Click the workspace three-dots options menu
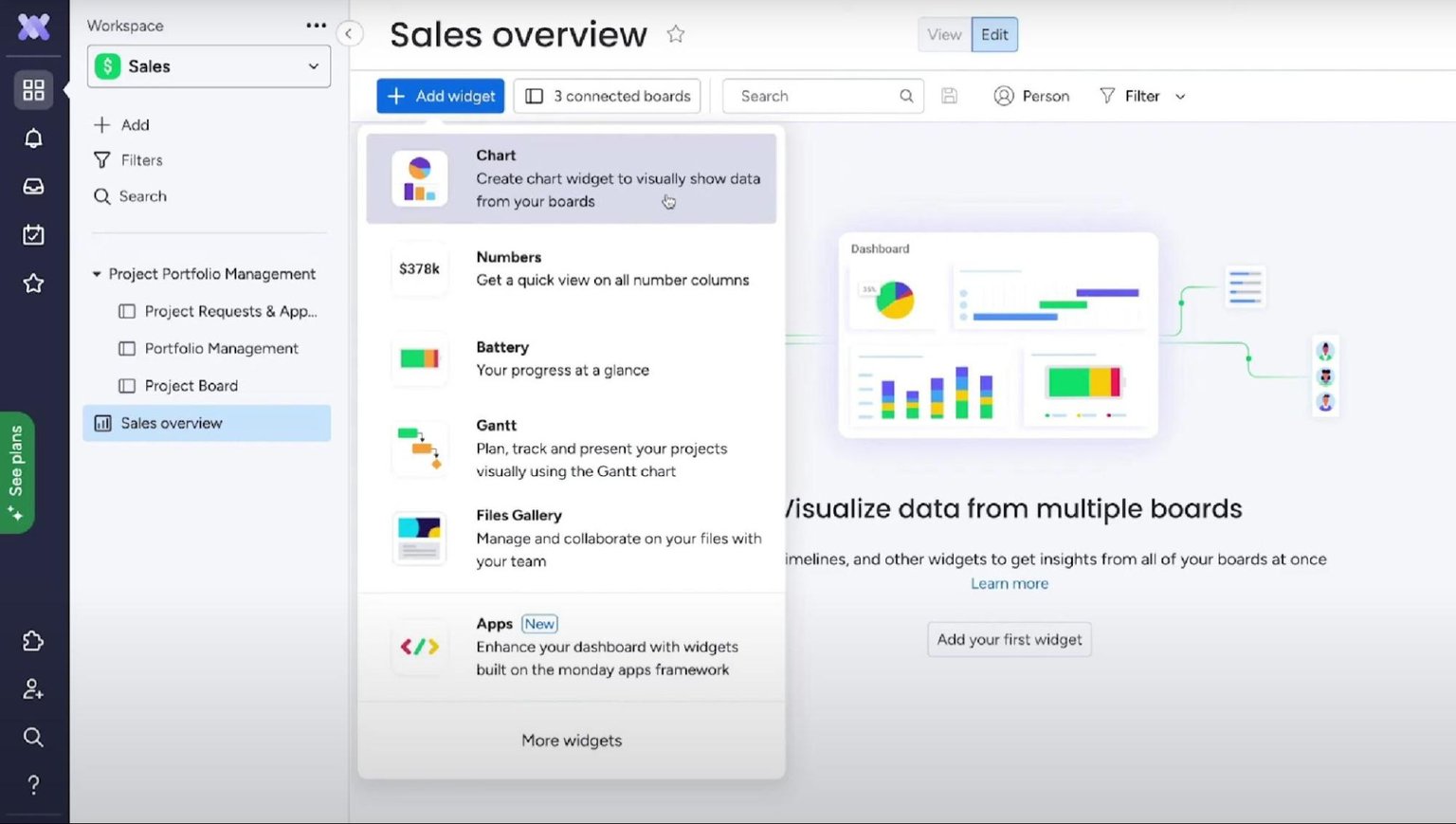Viewport: 1456px width, 824px height. click(x=317, y=26)
